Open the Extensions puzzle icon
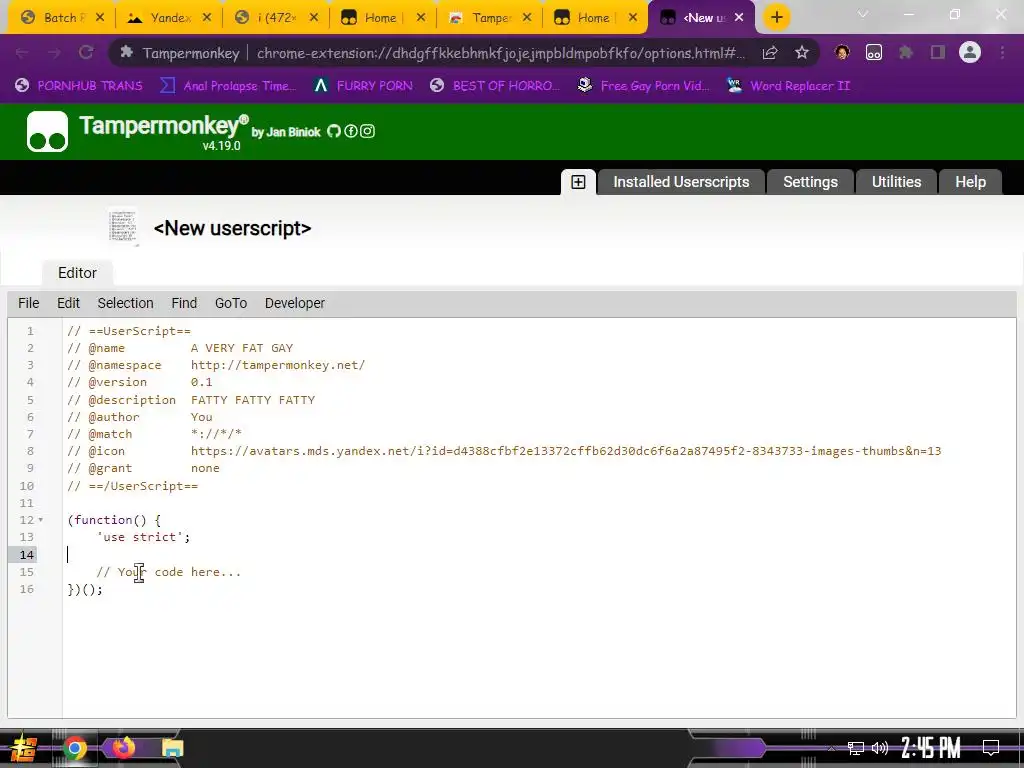The width and height of the screenshot is (1024, 768). click(x=906, y=52)
